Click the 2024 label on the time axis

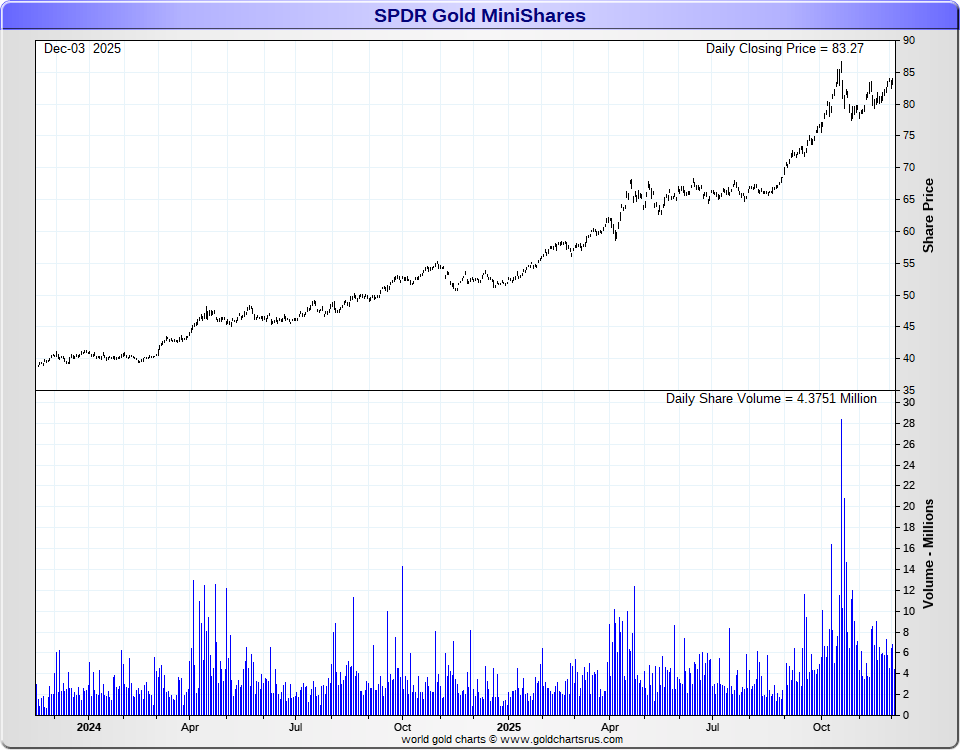89,727
